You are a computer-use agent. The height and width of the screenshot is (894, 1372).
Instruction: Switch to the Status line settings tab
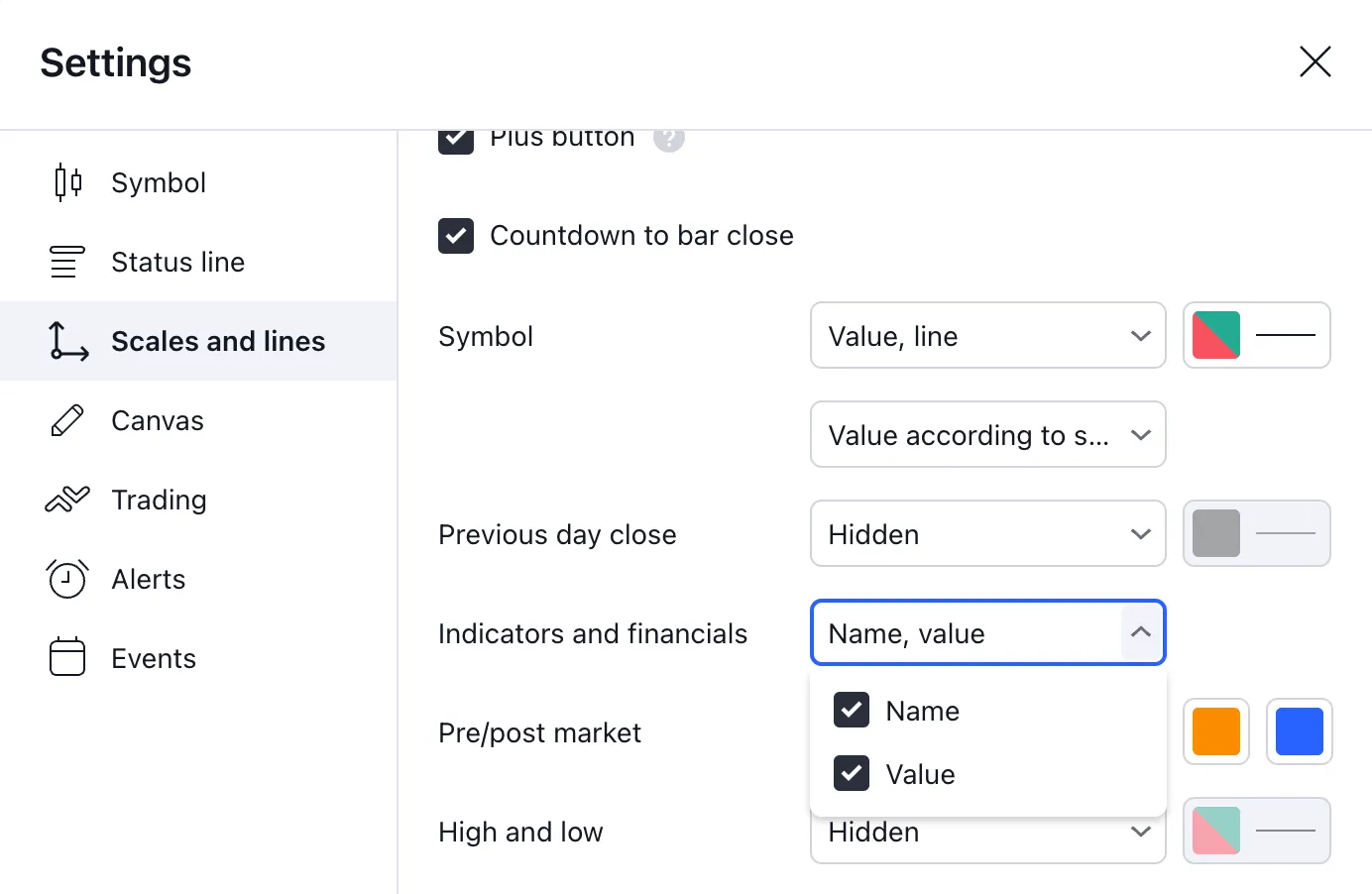(178, 262)
